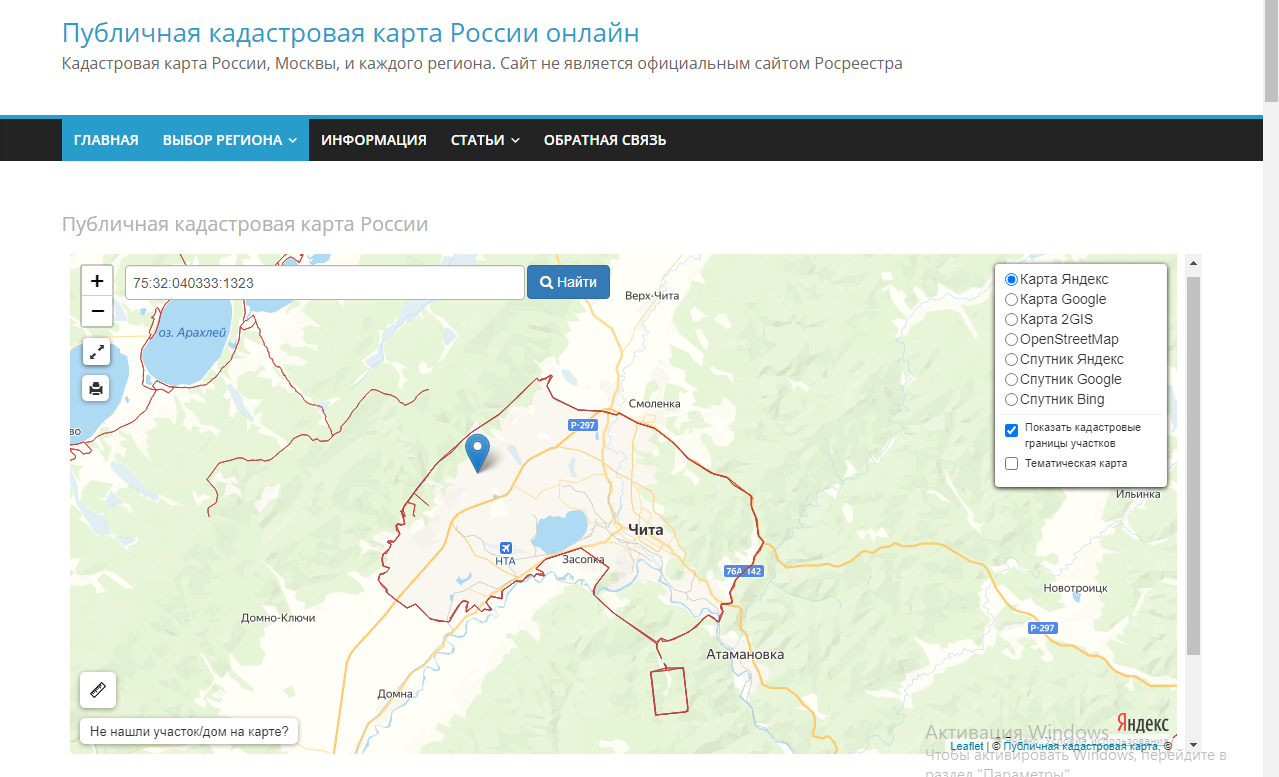Select Спутник Bing radio option
This screenshot has height=777, width=1279.
[1011, 400]
